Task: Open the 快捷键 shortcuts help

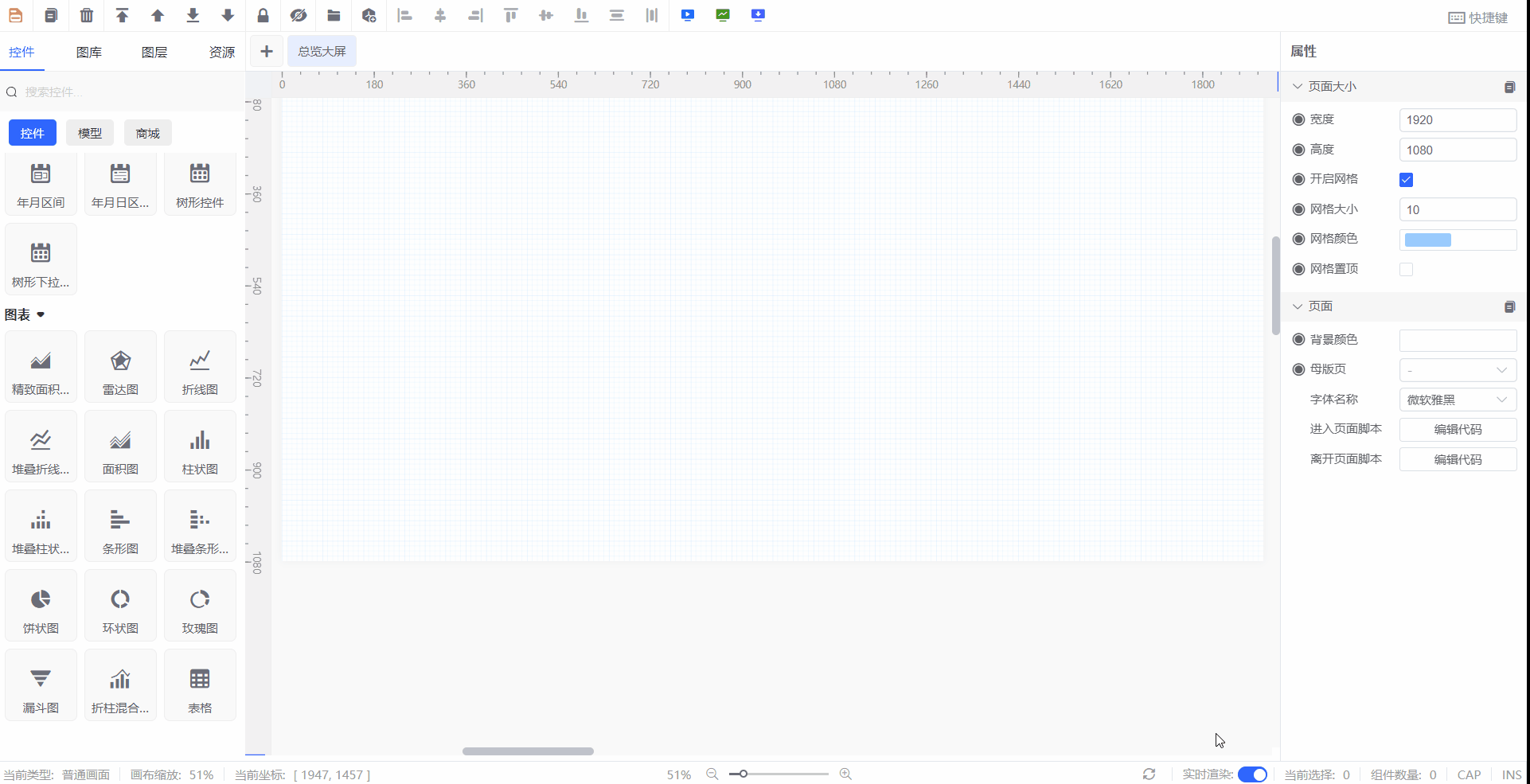Action: 1477,18
